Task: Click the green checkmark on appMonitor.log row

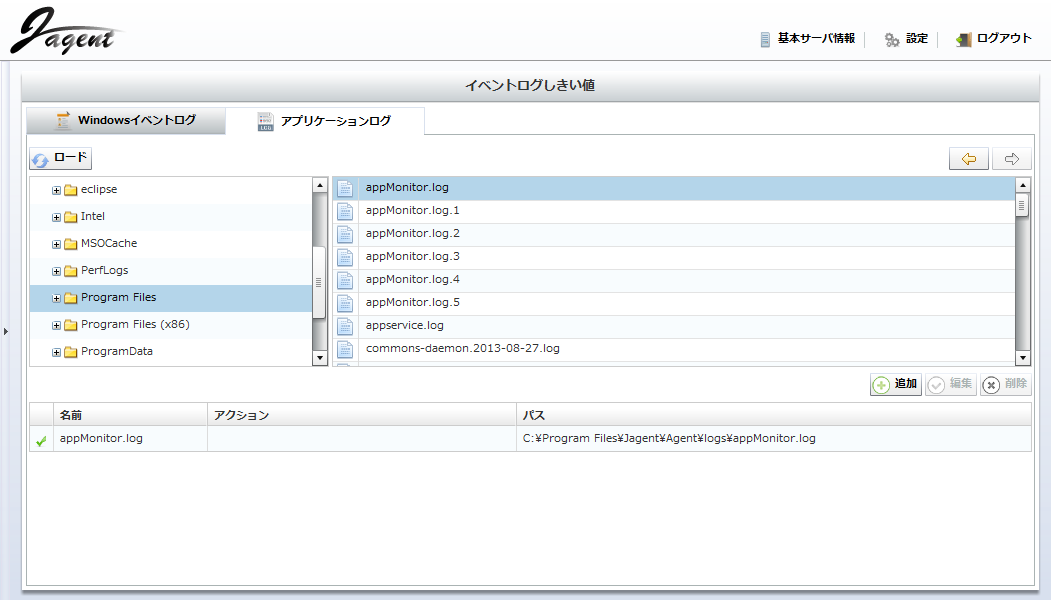Action: coord(41,440)
